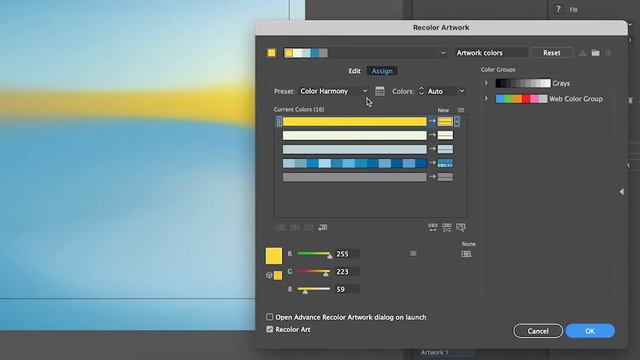The width and height of the screenshot is (640, 360).
Task: Click separate colors into different rows icon
Action: 295,227
